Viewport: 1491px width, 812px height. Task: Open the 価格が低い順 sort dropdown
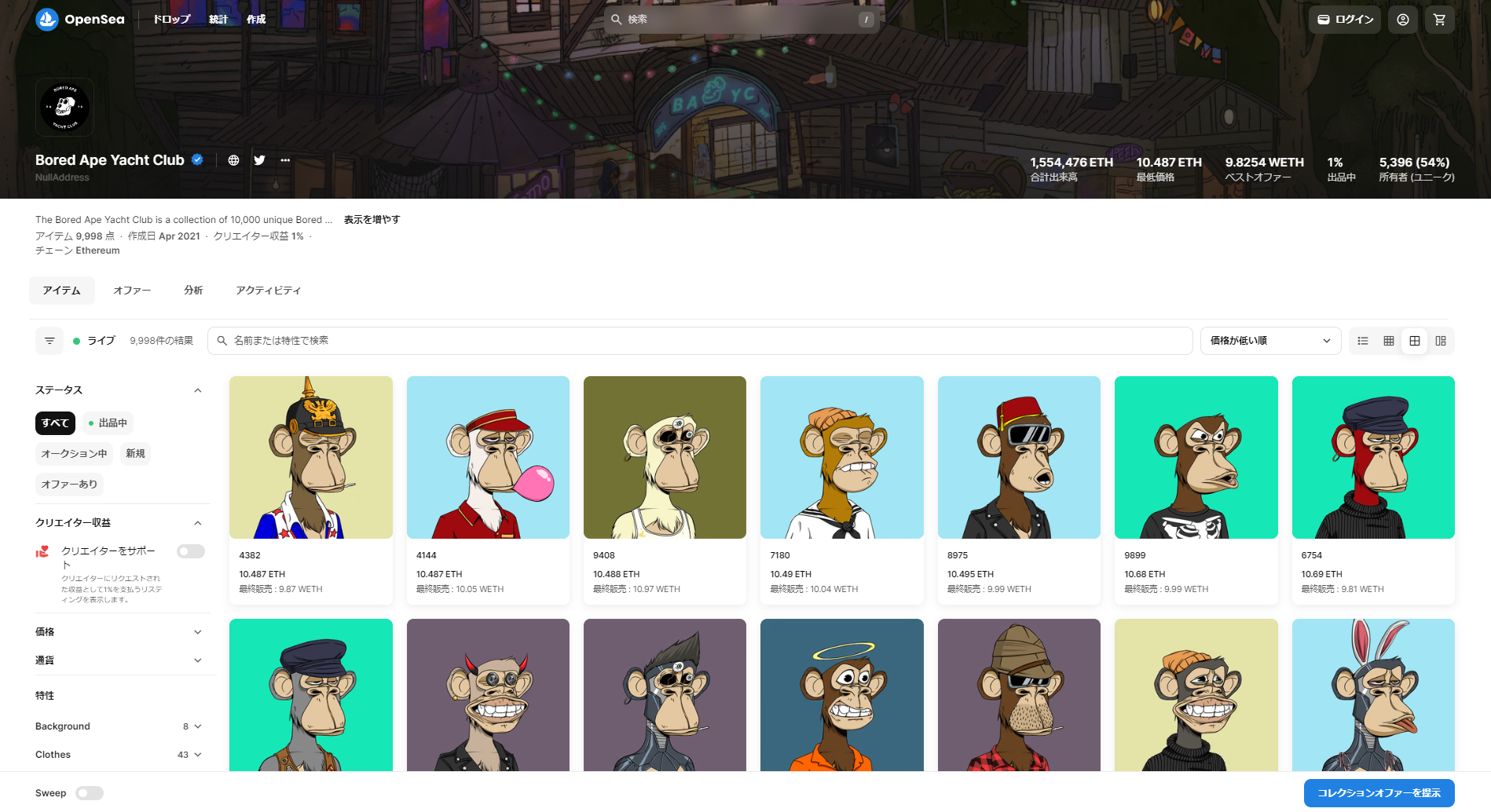[x=1269, y=341]
